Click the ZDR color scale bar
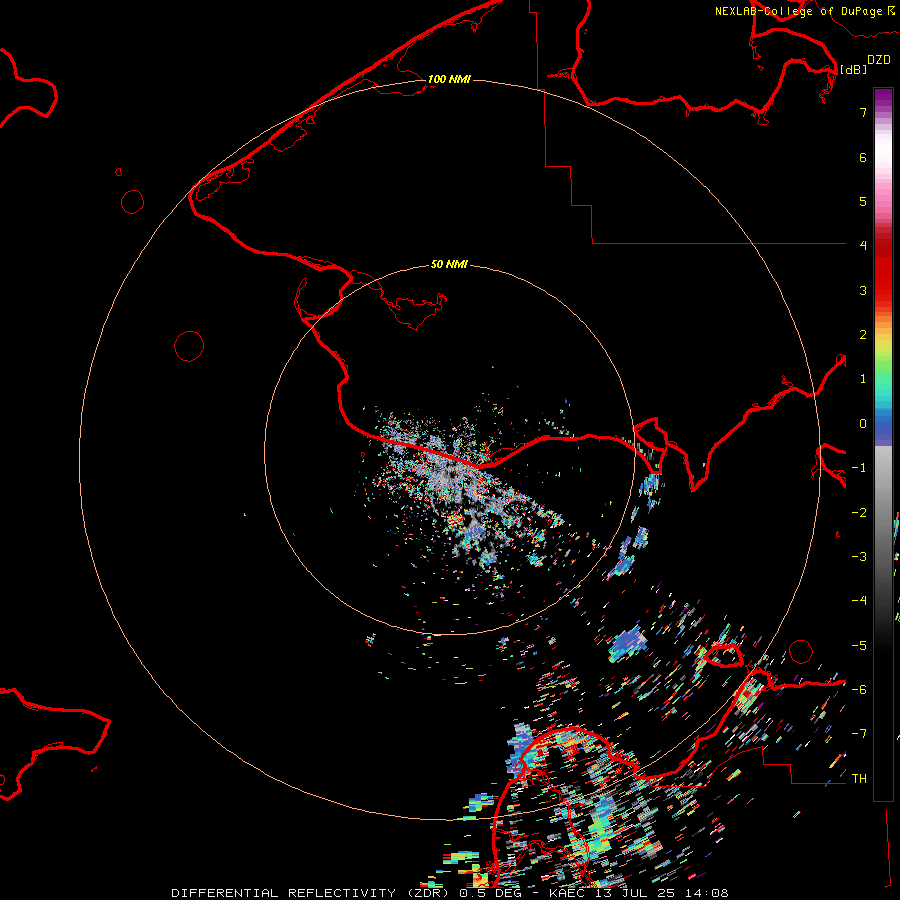Image resolution: width=900 pixels, height=900 pixels. click(x=883, y=444)
